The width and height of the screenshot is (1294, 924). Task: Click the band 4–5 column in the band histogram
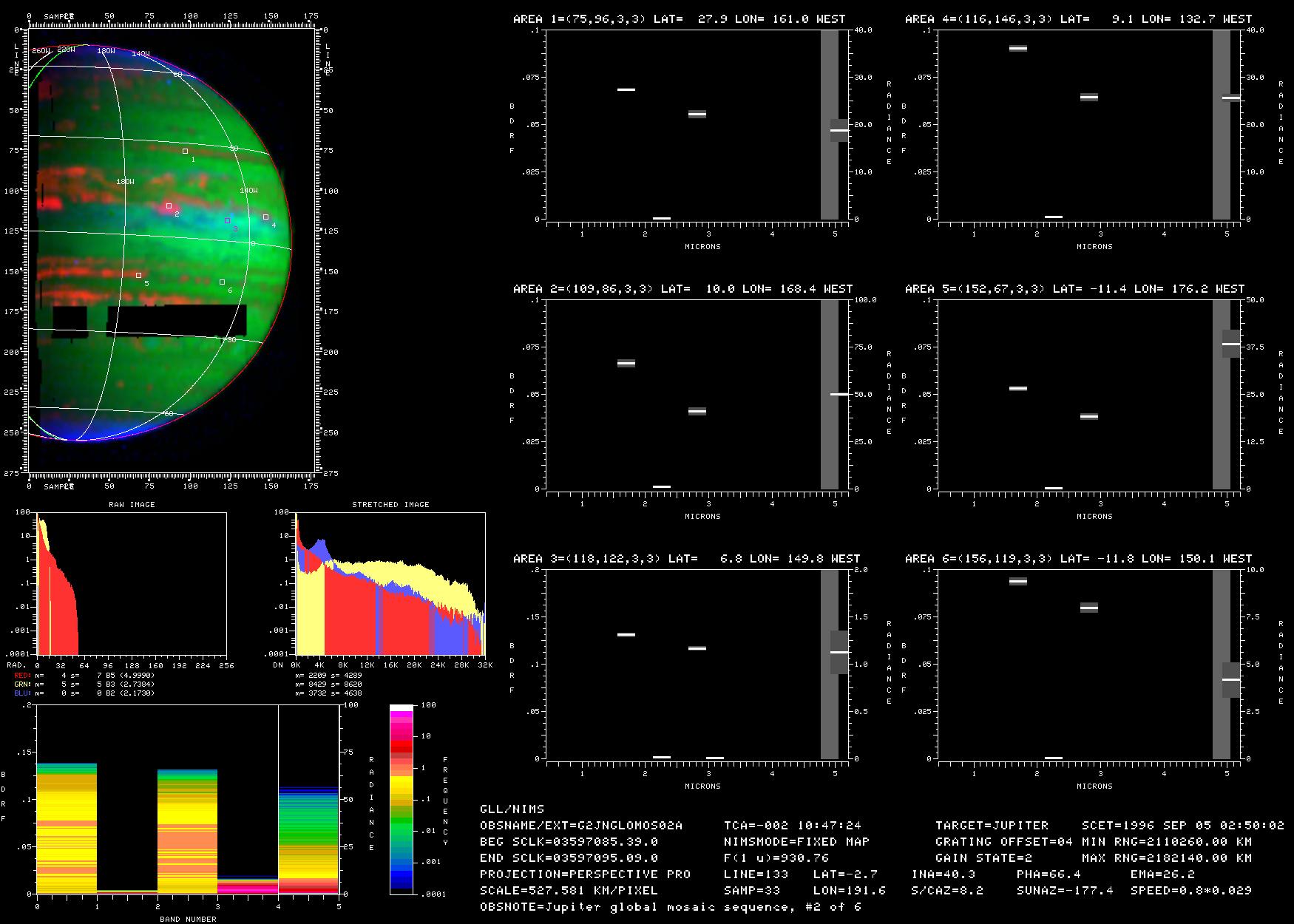[308, 840]
